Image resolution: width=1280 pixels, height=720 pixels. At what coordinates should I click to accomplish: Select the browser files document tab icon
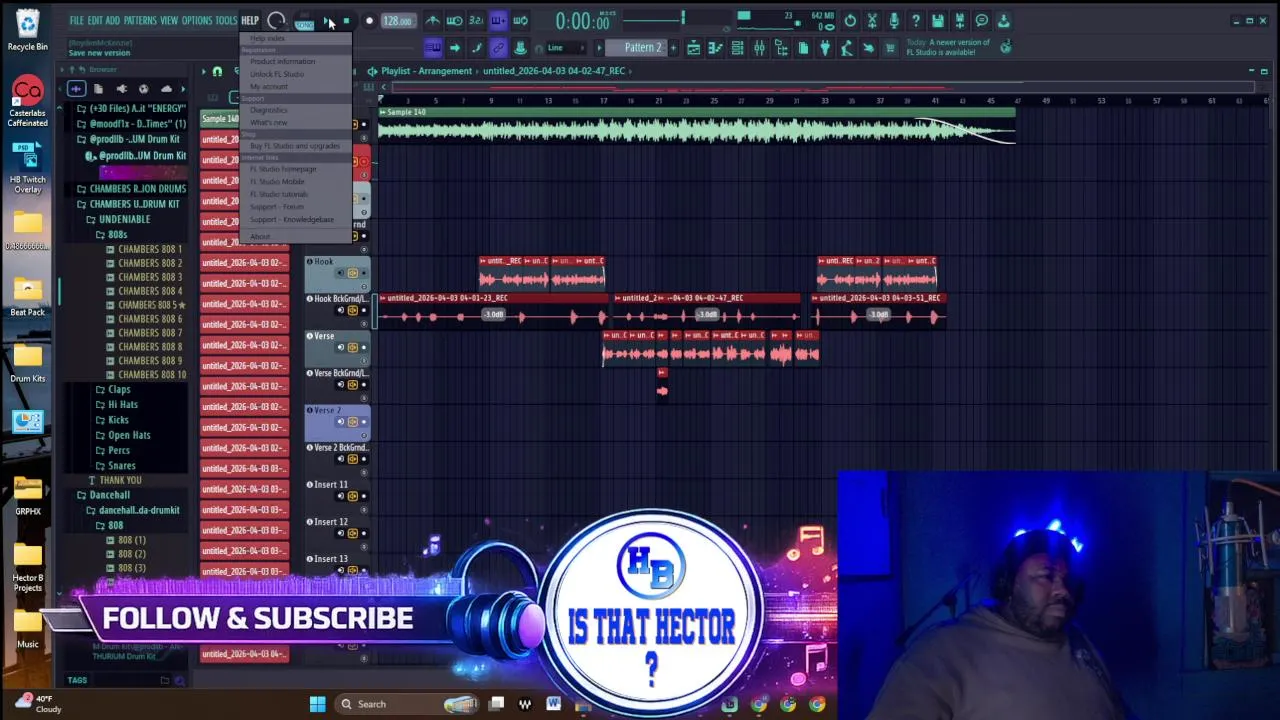[98, 89]
